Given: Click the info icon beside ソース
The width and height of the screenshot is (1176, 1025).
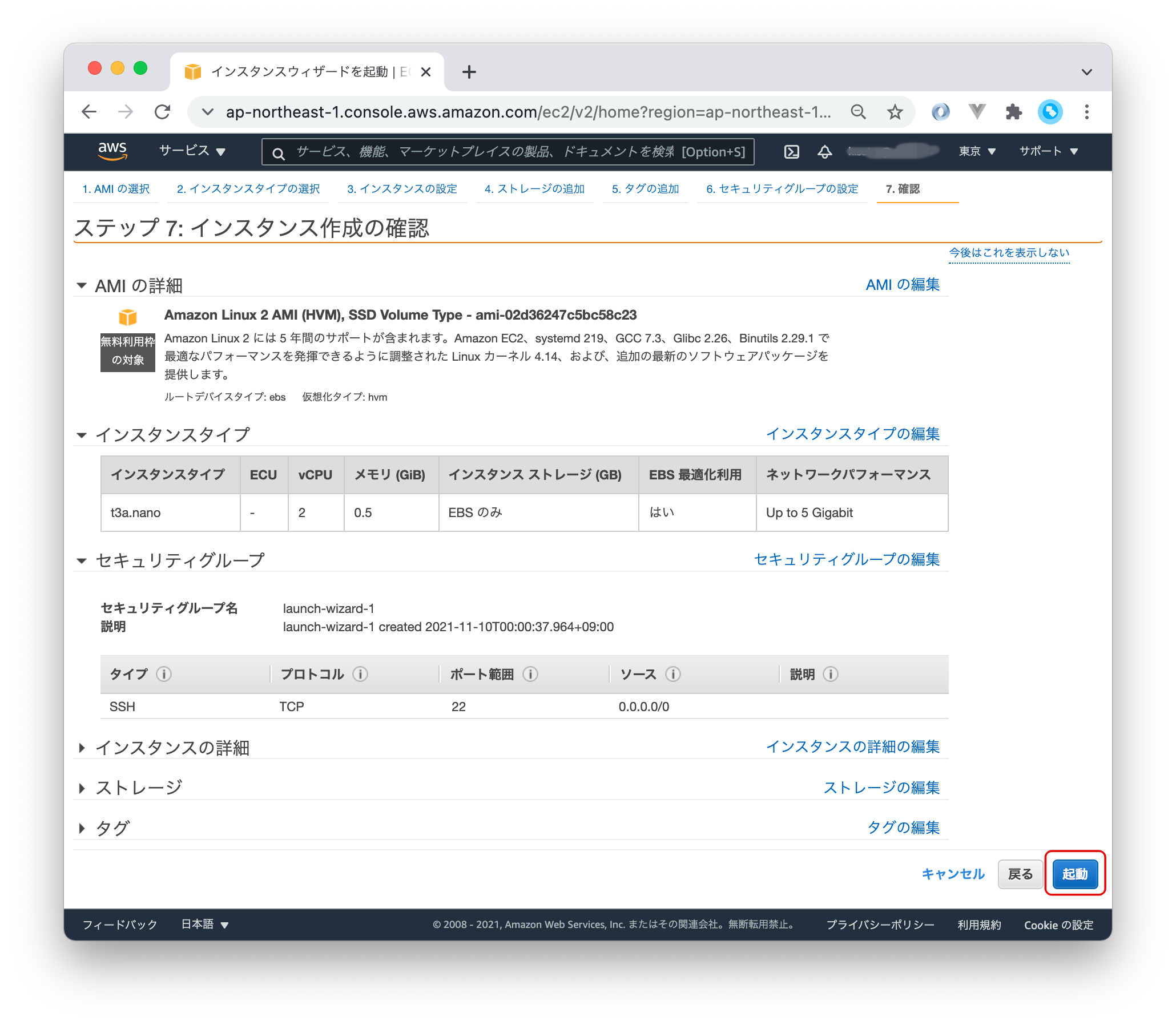Looking at the screenshot, I should coord(673,675).
